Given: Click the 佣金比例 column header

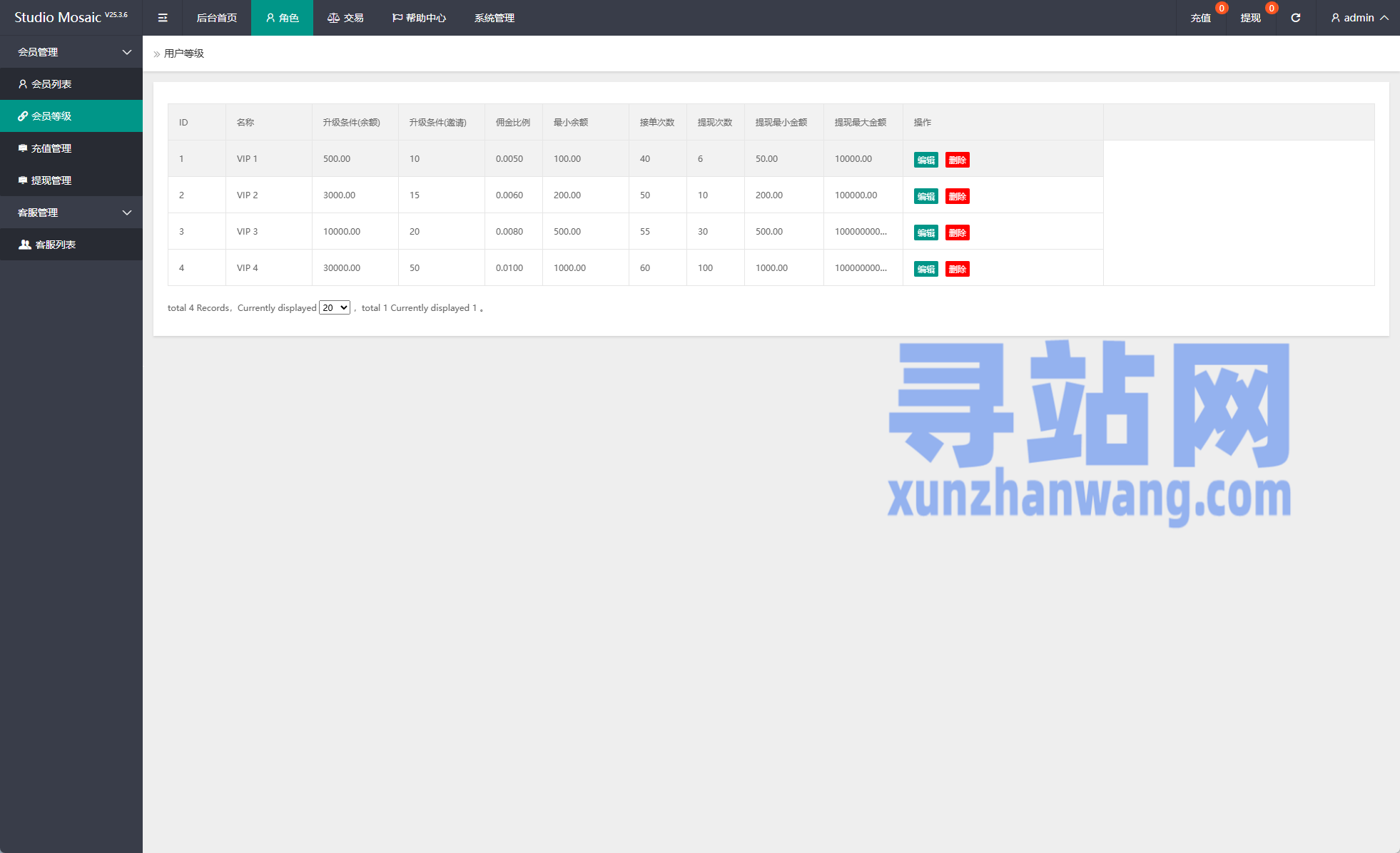Looking at the screenshot, I should coord(514,122).
